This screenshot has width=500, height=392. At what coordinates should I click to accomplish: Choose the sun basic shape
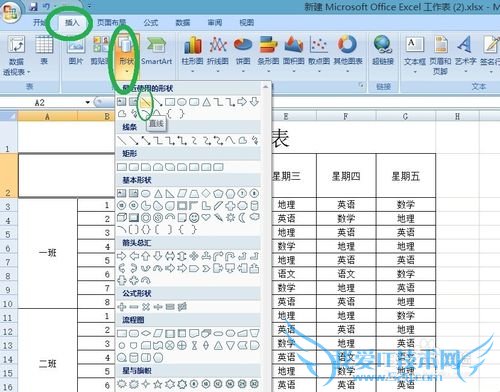coord(230,218)
